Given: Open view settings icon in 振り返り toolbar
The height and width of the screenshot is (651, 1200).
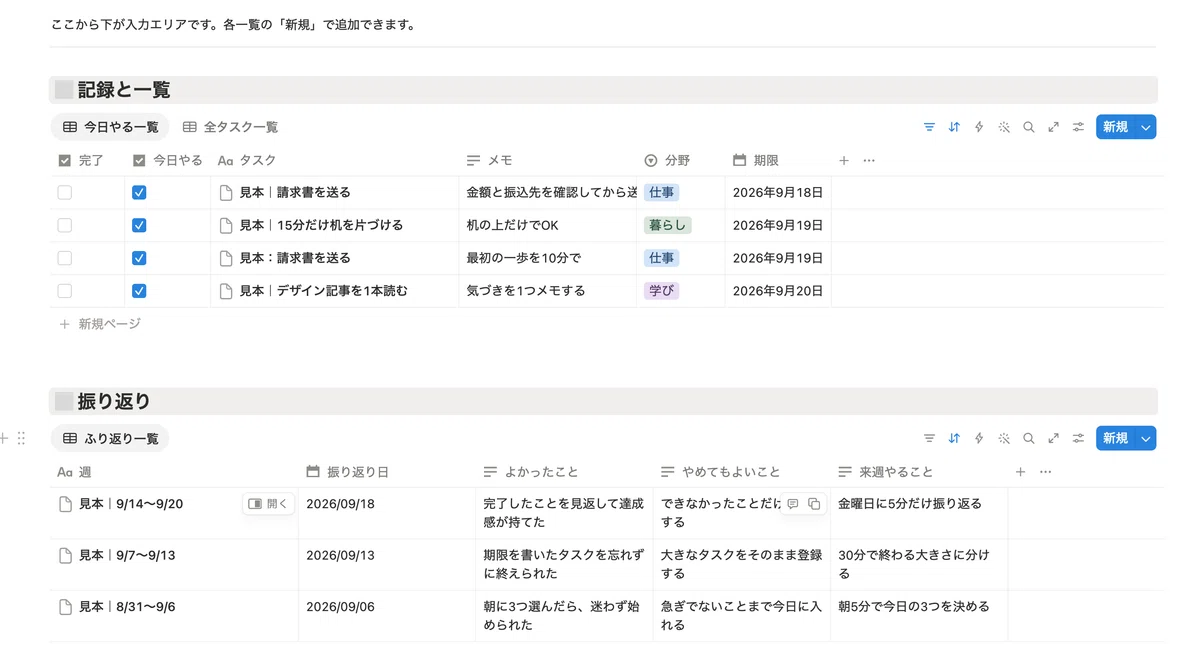Looking at the screenshot, I should pos(1079,438).
